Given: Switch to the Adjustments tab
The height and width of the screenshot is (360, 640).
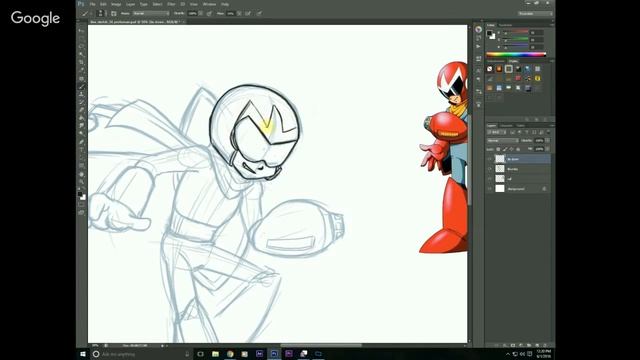Looking at the screenshot, I should 496,61.
